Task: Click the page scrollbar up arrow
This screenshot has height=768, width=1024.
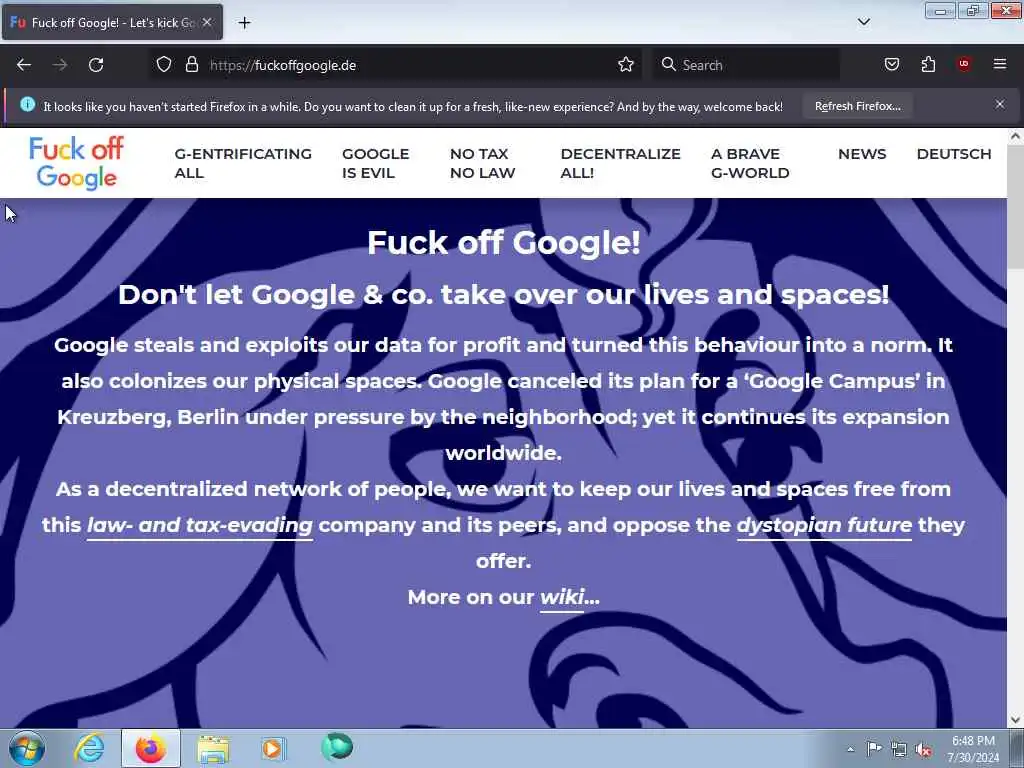Action: [1015, 136]
